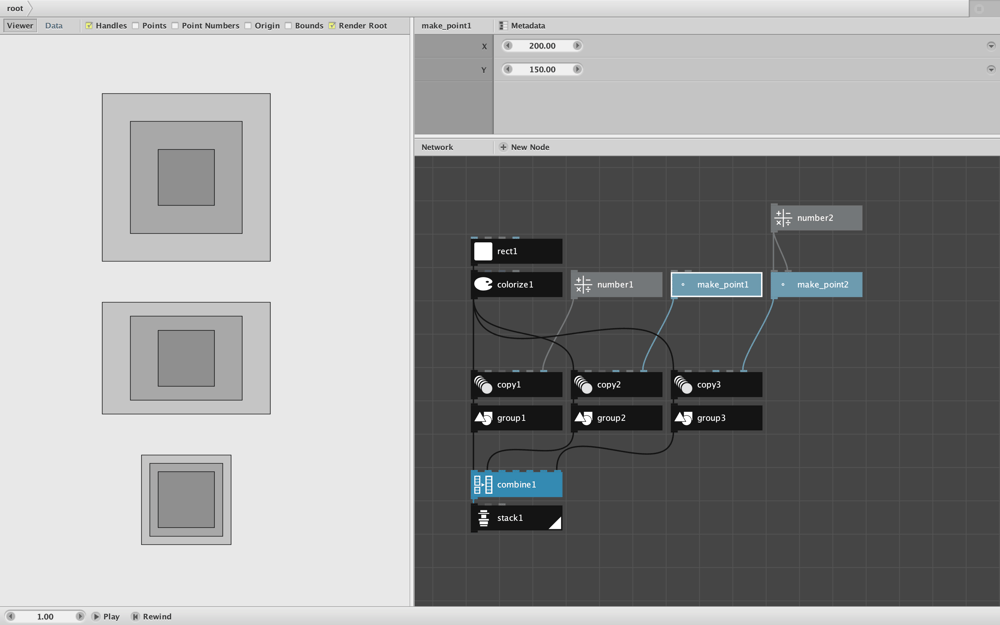Play the animation
Viewport: 1000px width, 625px height.
tap(105, 617)
